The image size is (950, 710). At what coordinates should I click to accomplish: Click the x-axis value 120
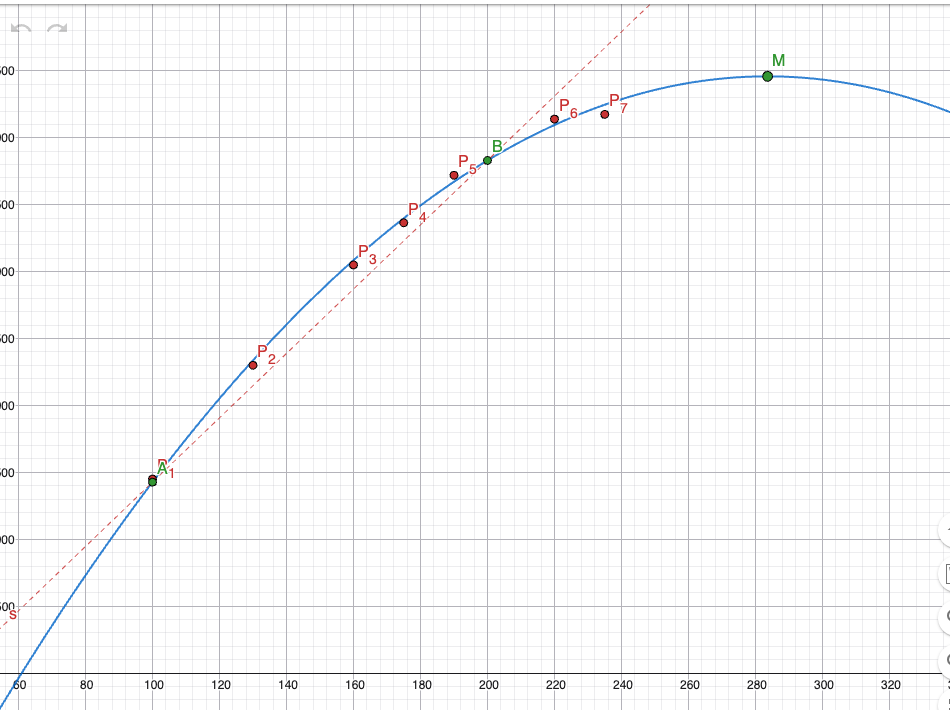click(221, 685)
